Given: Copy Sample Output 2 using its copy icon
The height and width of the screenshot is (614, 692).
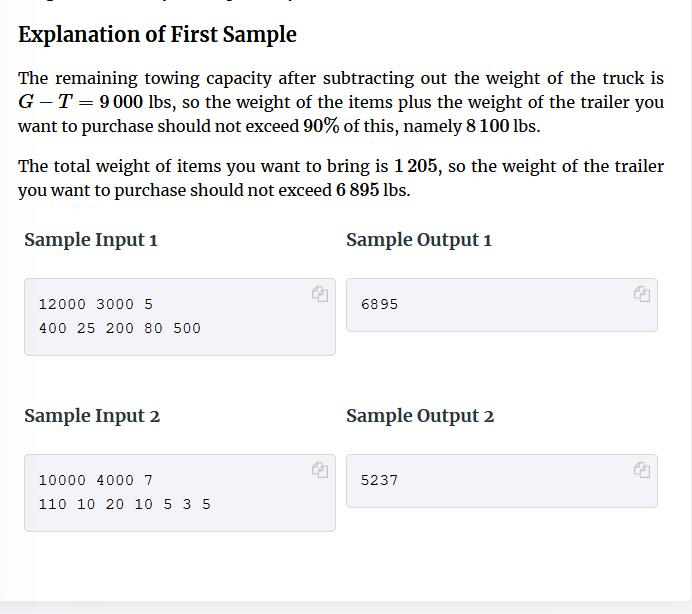Looking at the screenshot, I should pyautogui.click(x=642, y=470).
